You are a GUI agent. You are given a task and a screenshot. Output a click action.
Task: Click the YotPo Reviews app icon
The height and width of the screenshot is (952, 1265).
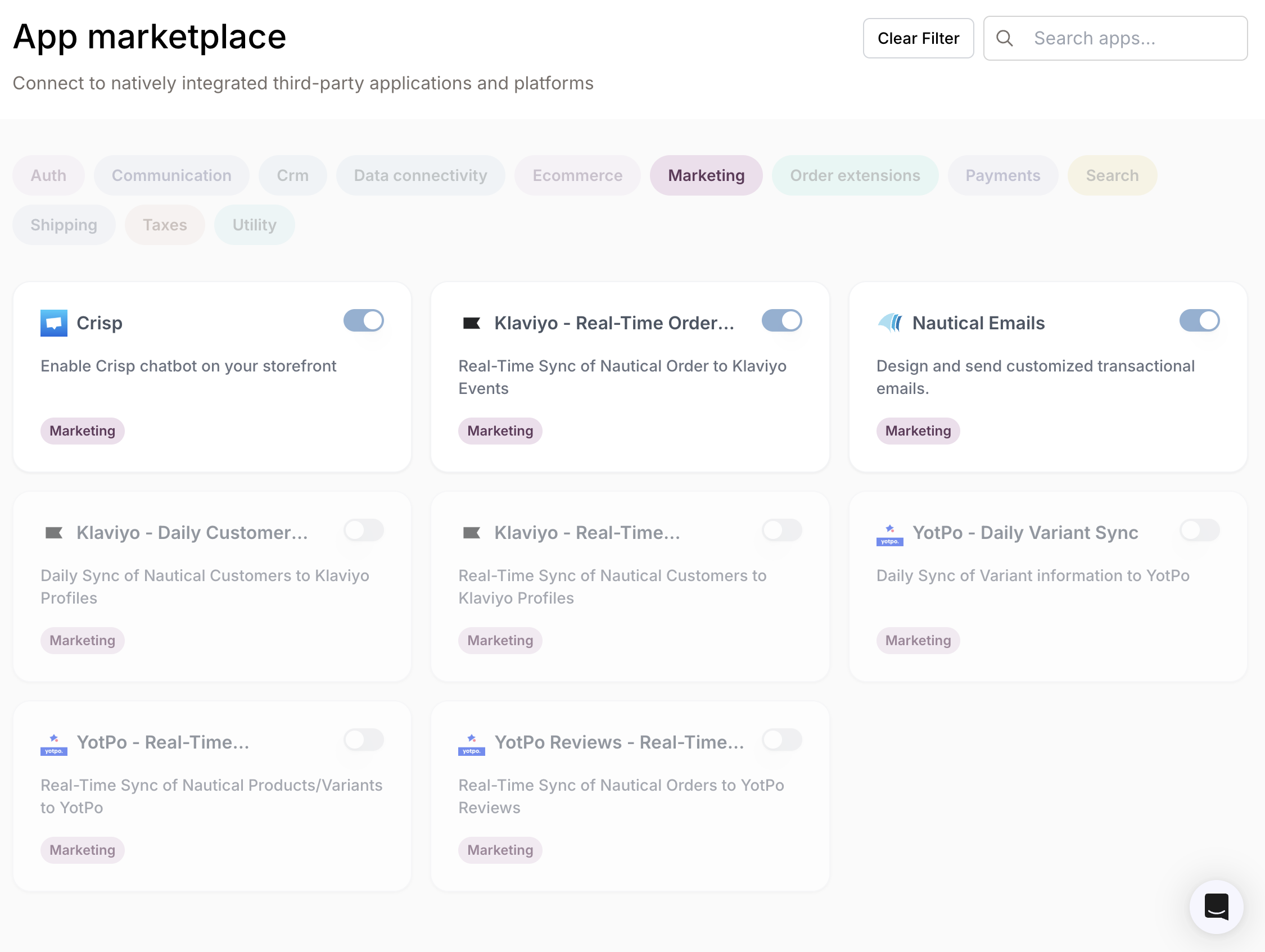click(471, 742)
